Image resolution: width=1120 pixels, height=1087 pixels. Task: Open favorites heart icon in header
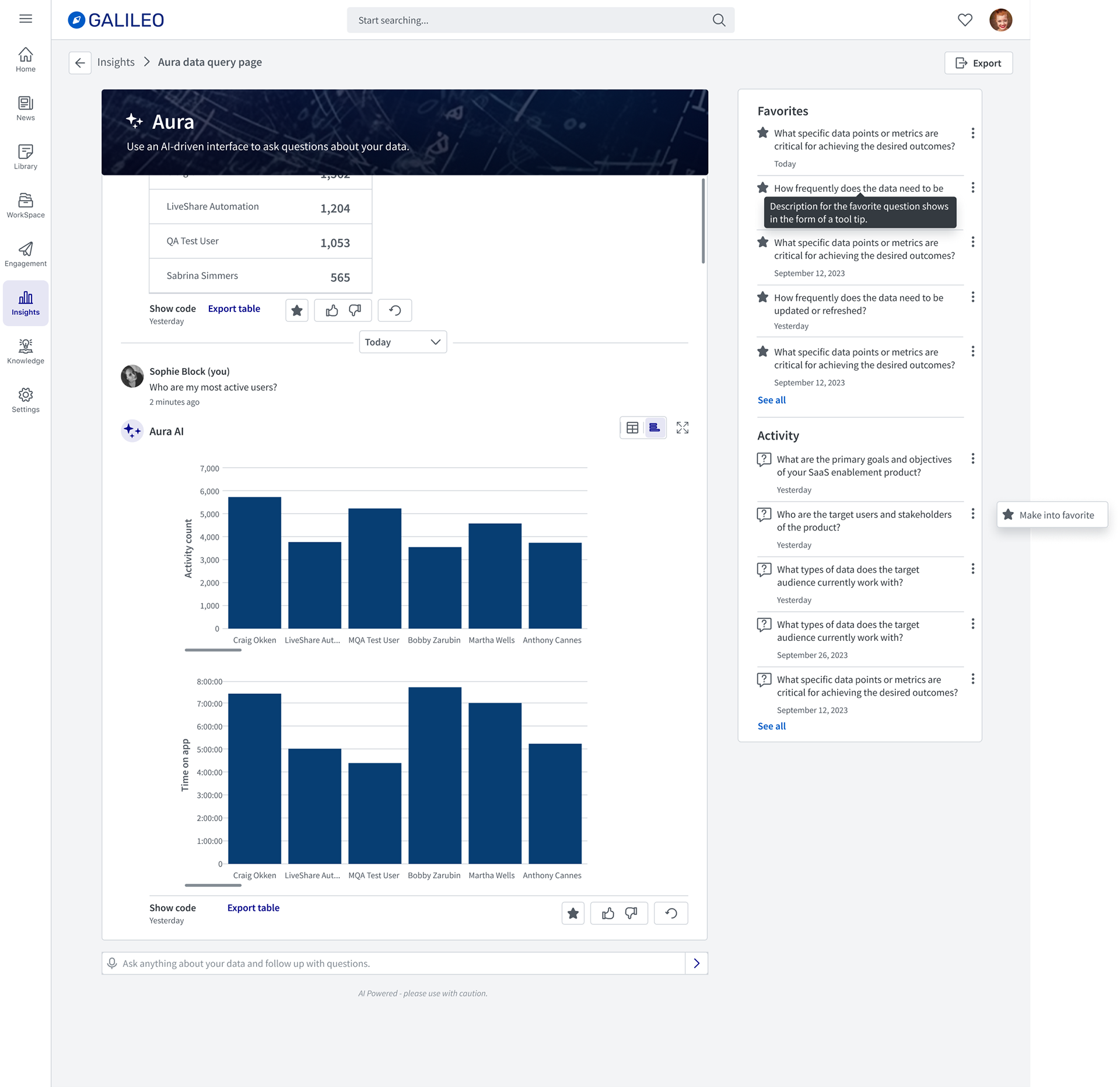tap(965, 20)
